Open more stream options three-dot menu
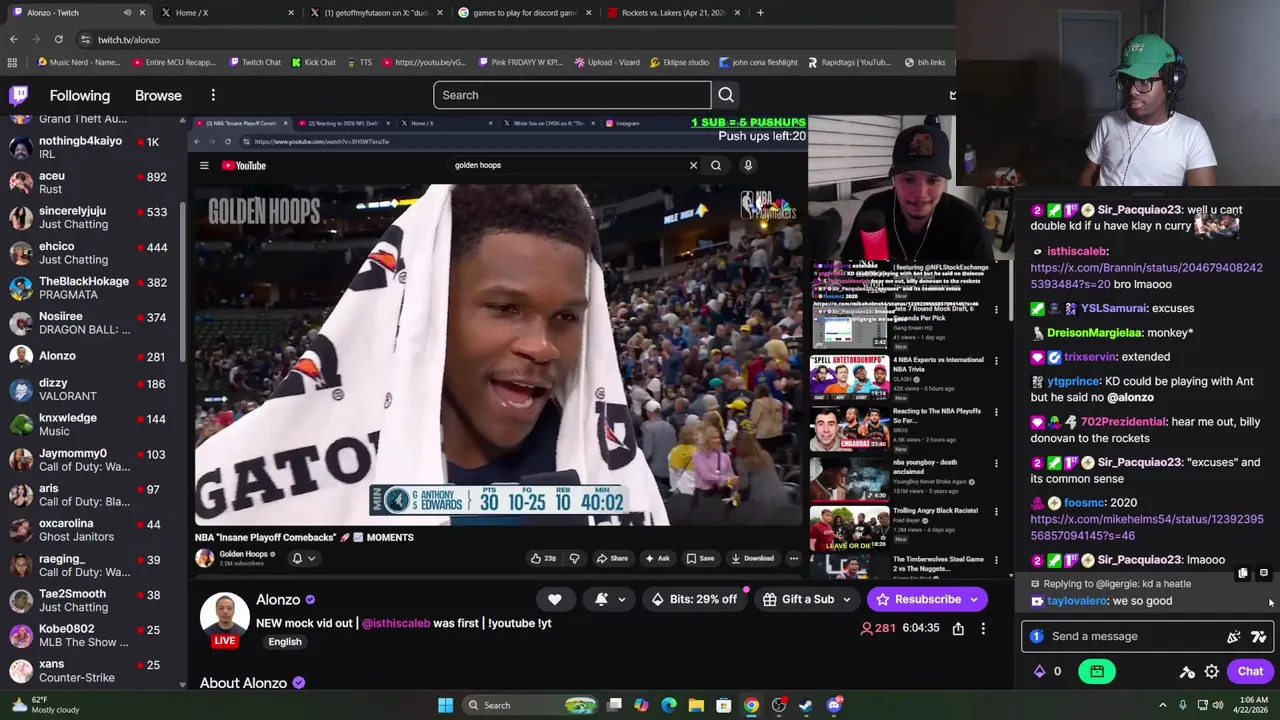 983,628
